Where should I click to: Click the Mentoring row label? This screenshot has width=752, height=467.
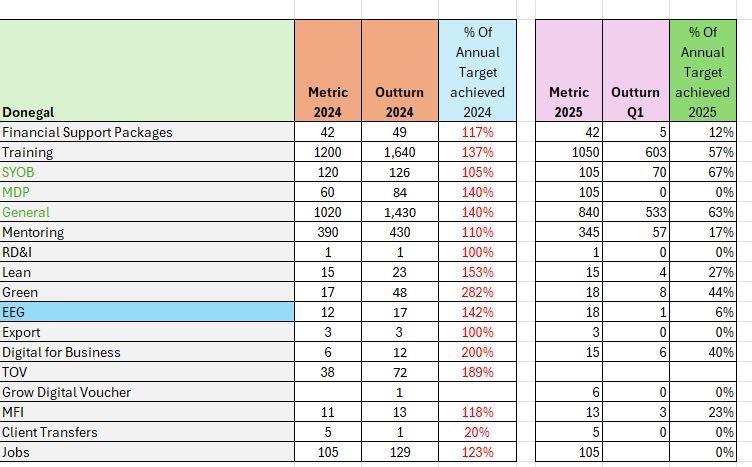[x=33, y=232]
